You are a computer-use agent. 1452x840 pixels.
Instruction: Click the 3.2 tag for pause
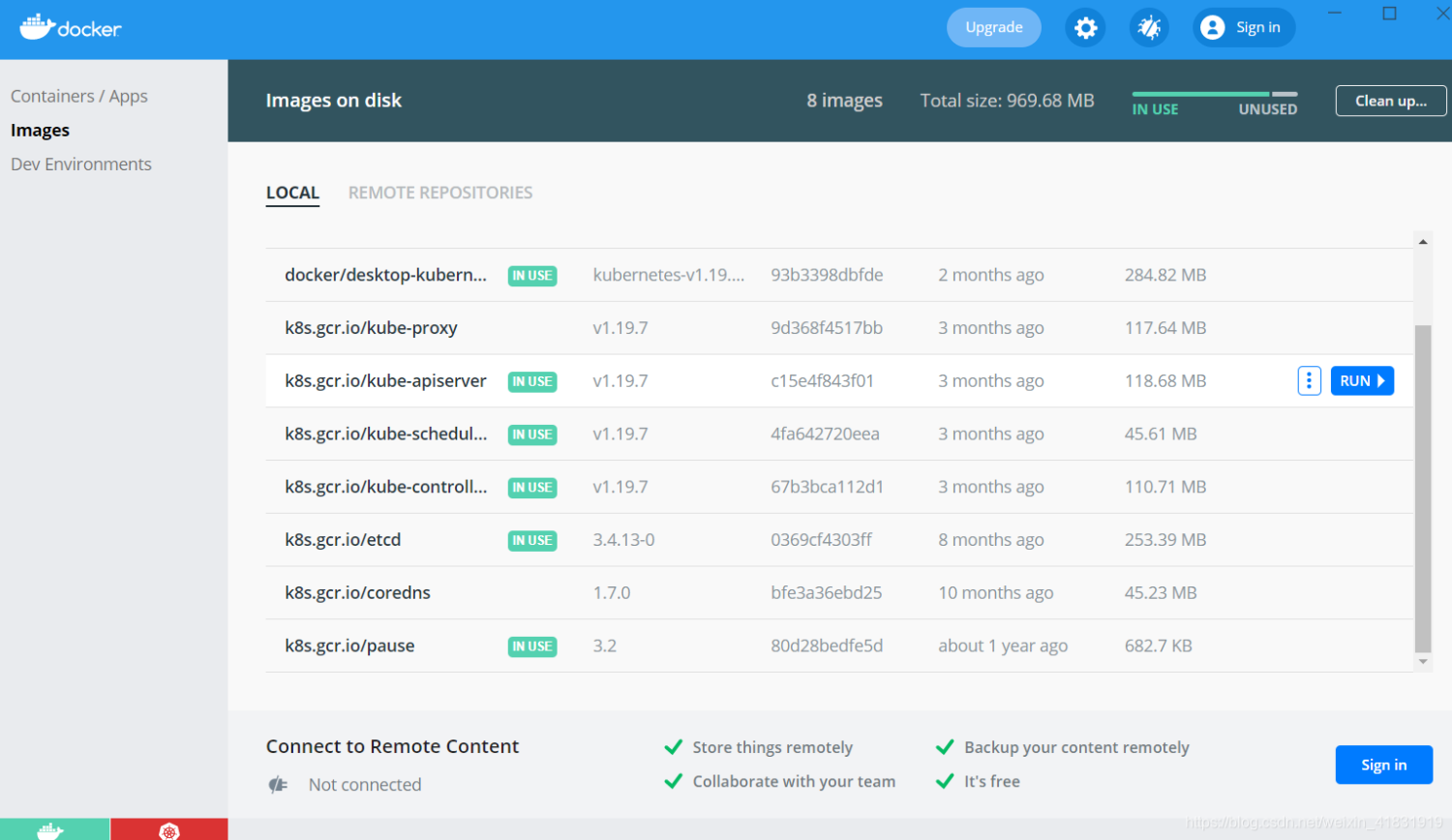pos(605,646)
